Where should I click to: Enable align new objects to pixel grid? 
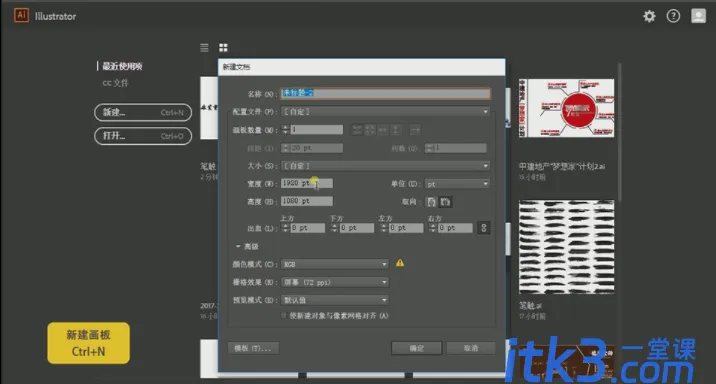pos(284,316)
